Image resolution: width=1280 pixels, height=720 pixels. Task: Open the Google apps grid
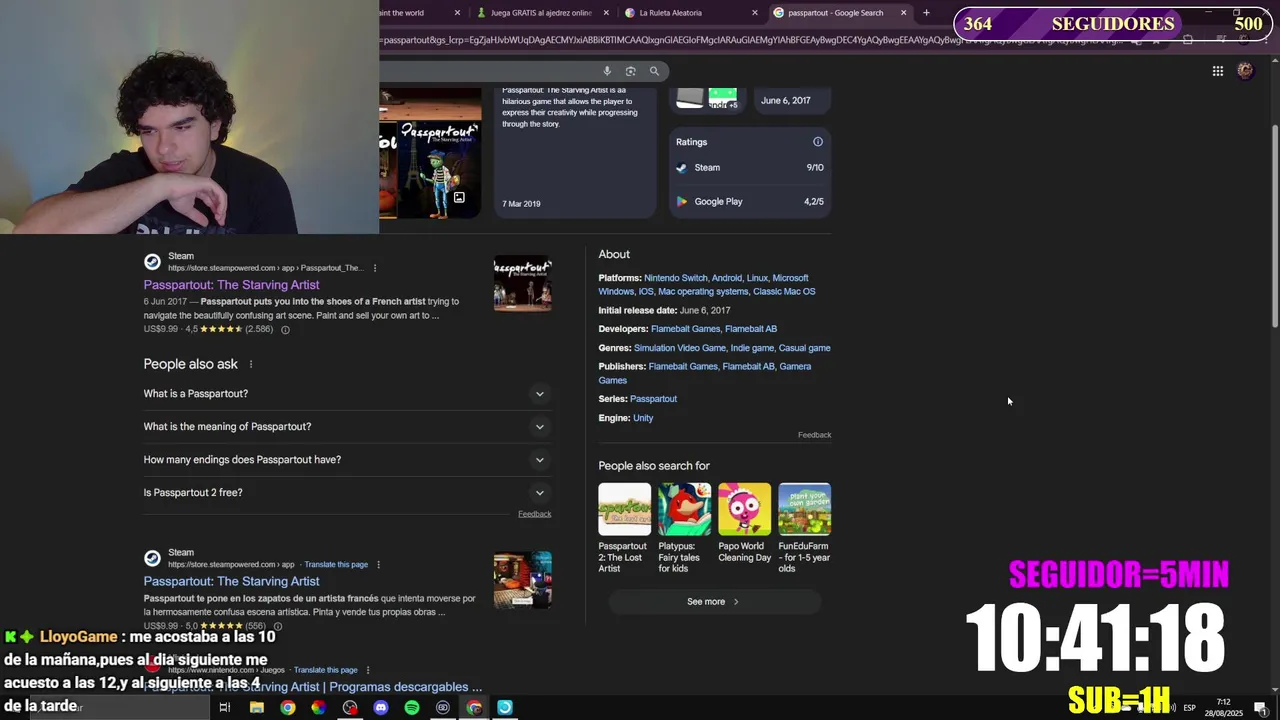coord(1217,71)
